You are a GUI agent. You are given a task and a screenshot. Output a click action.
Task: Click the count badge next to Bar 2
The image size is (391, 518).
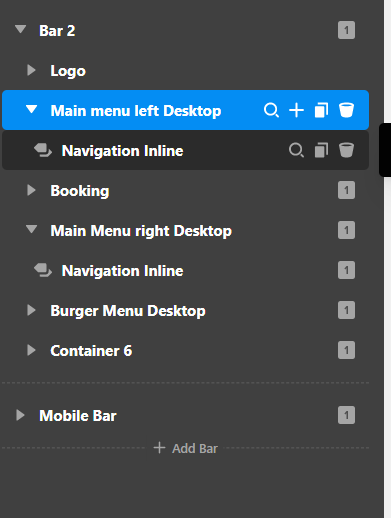click(x=346, y=30)
